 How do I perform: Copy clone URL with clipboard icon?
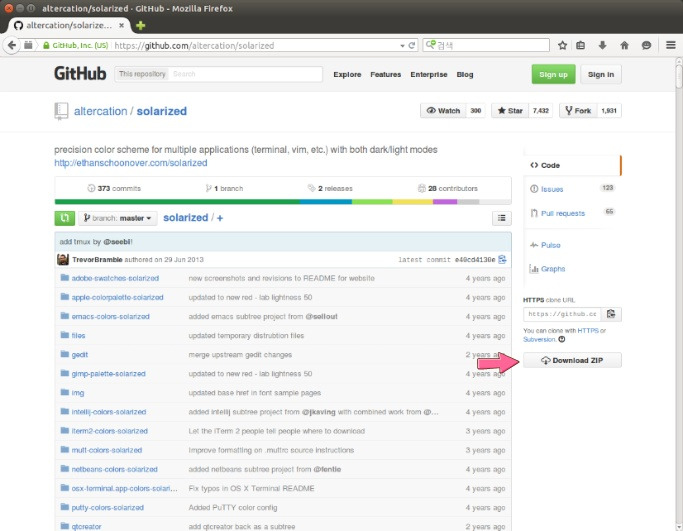611,314
